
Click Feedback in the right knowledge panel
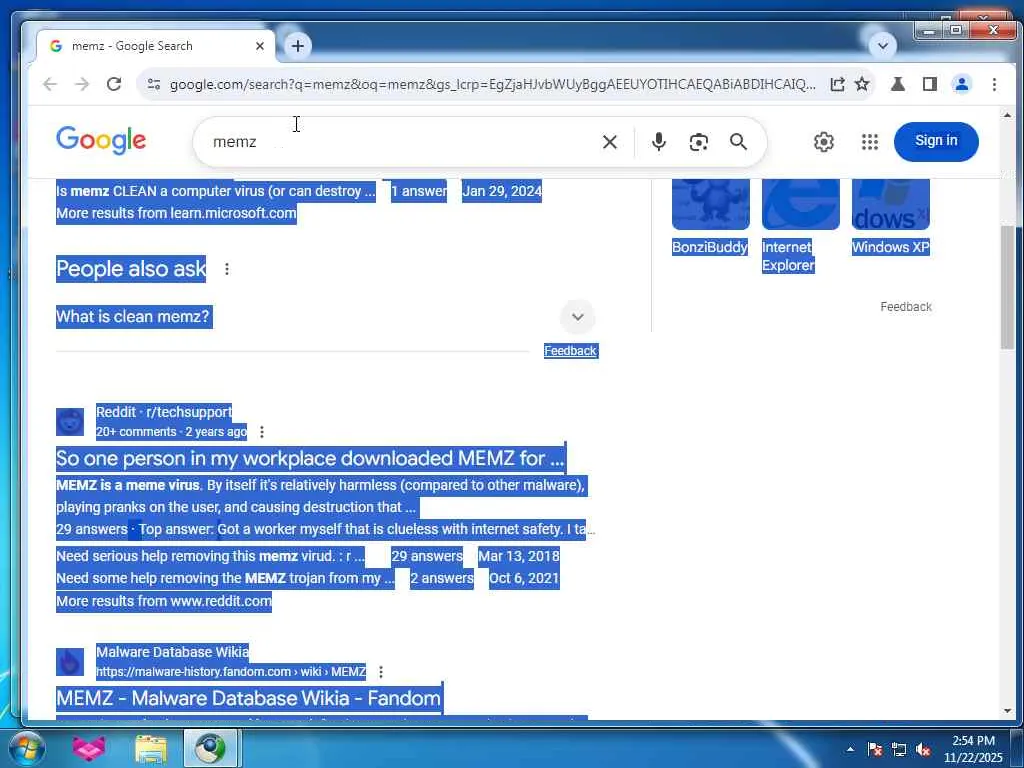906,306
